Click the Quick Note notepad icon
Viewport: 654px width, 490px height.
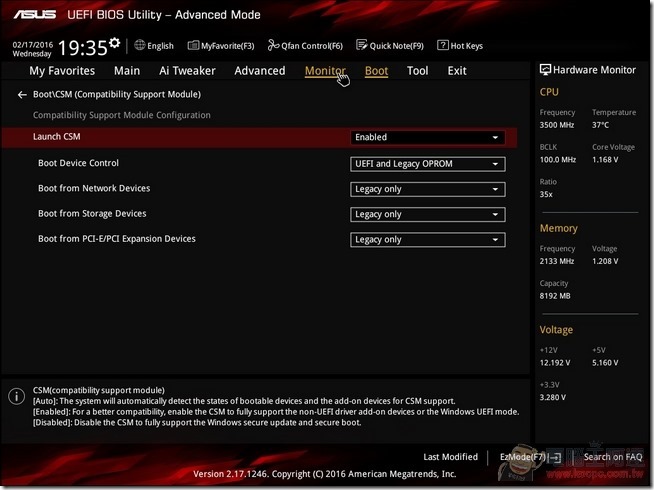pyautogui.click(x=362, y=45)
